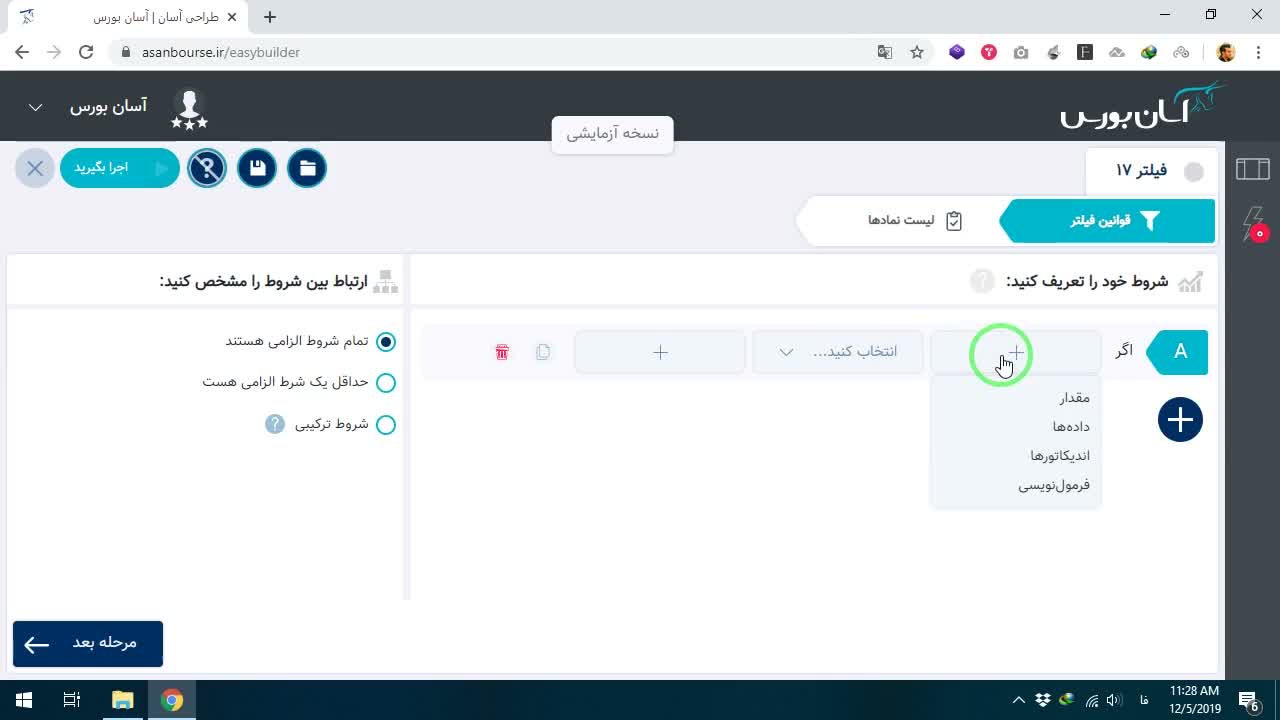Click the lightning bolt icon in right sidebar

pos(1254,223)
